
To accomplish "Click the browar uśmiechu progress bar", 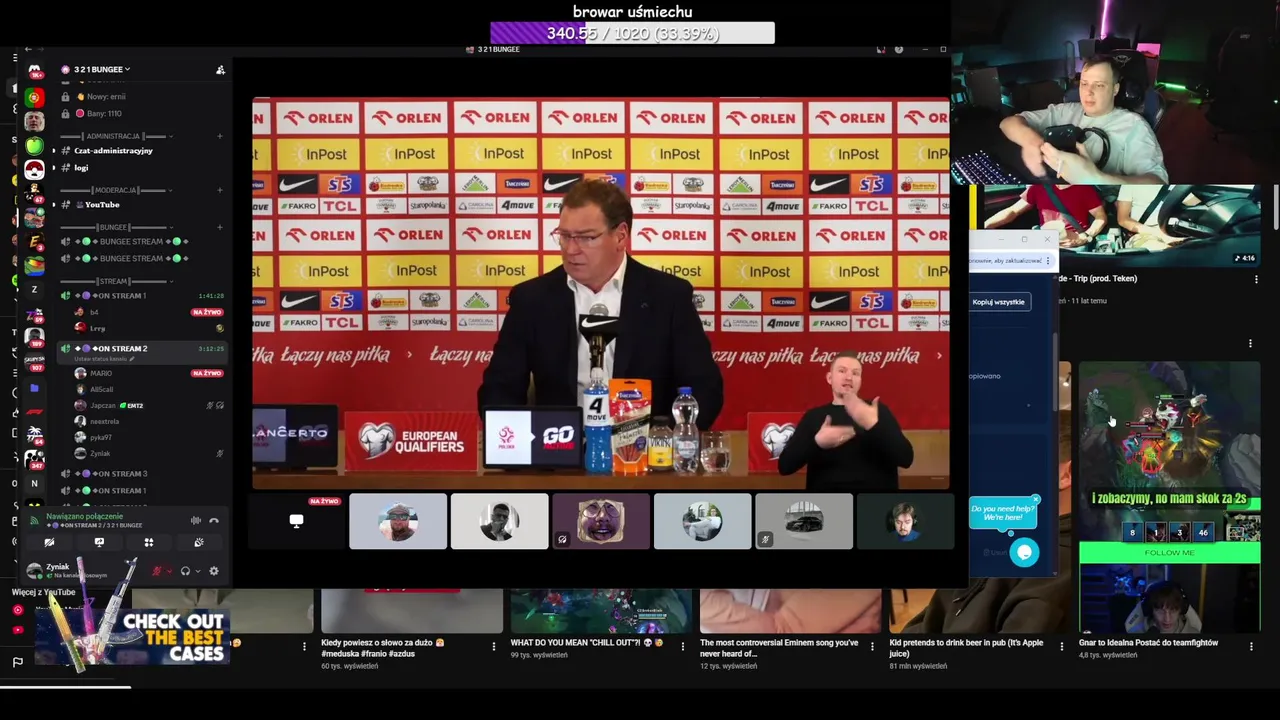I will (632, 33).
